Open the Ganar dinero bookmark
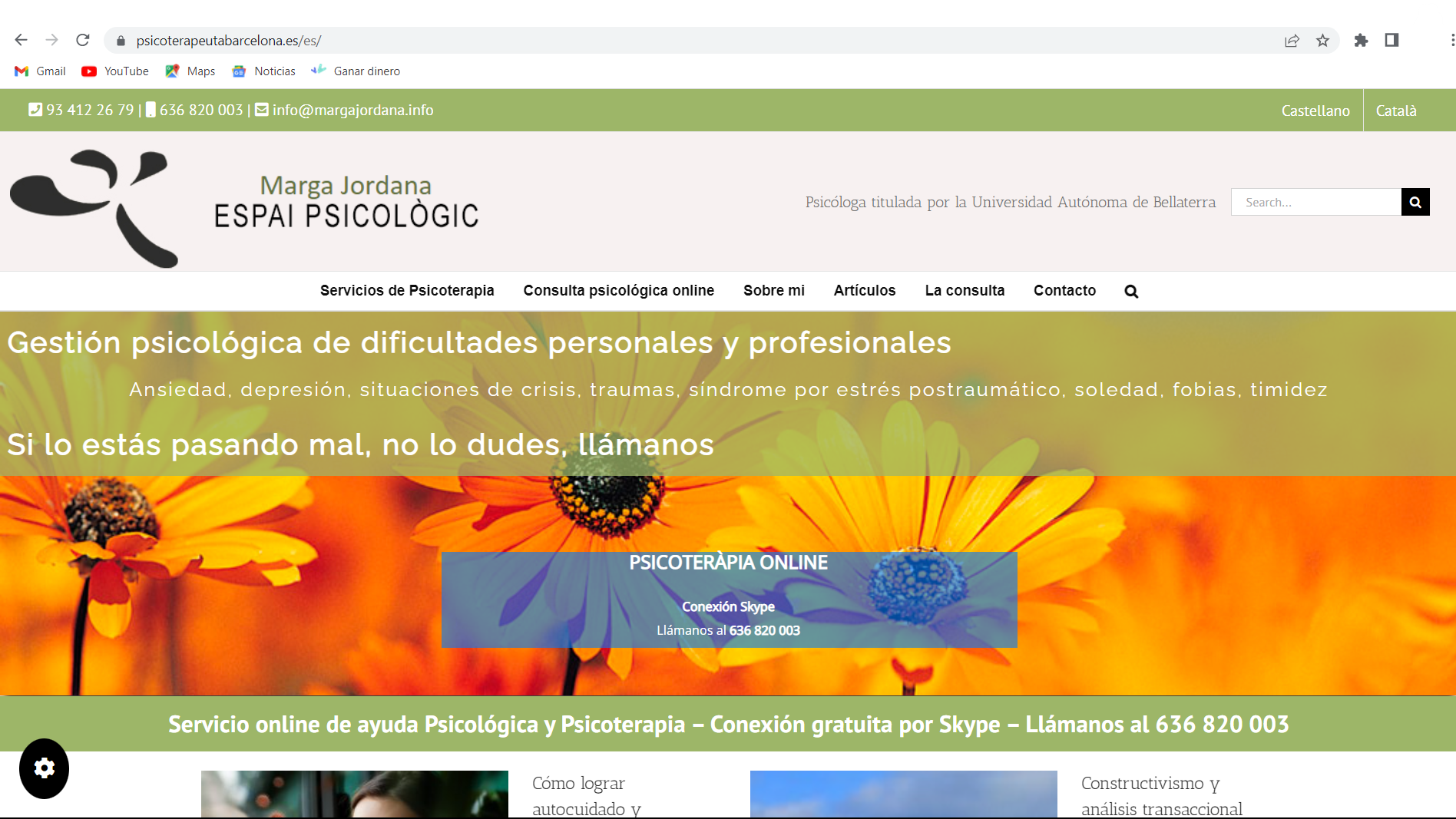Screen dimensions: 1456x819 356,71
